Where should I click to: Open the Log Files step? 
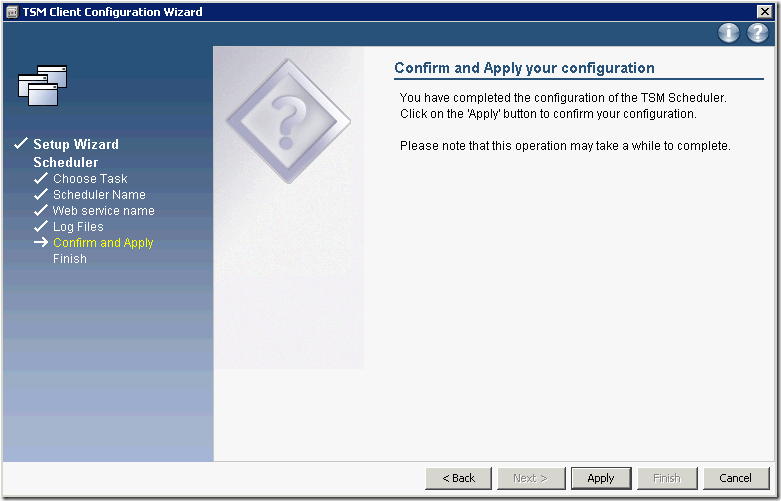coord(78,227)
